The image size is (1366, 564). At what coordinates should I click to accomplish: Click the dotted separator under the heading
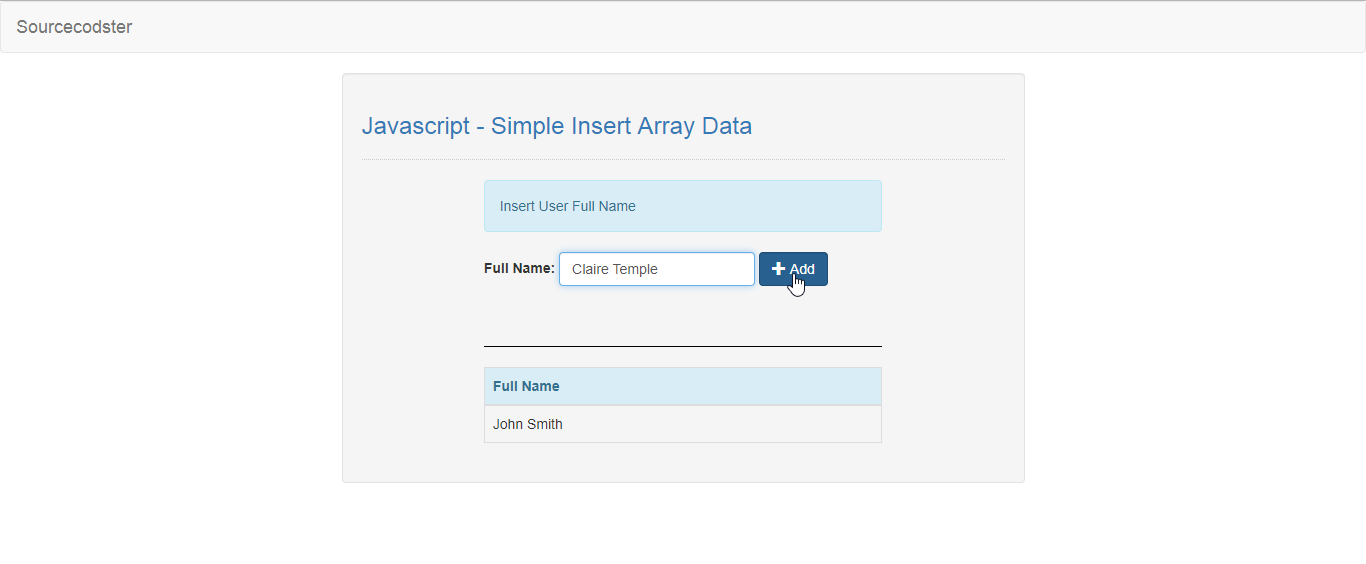pos(682,159)
